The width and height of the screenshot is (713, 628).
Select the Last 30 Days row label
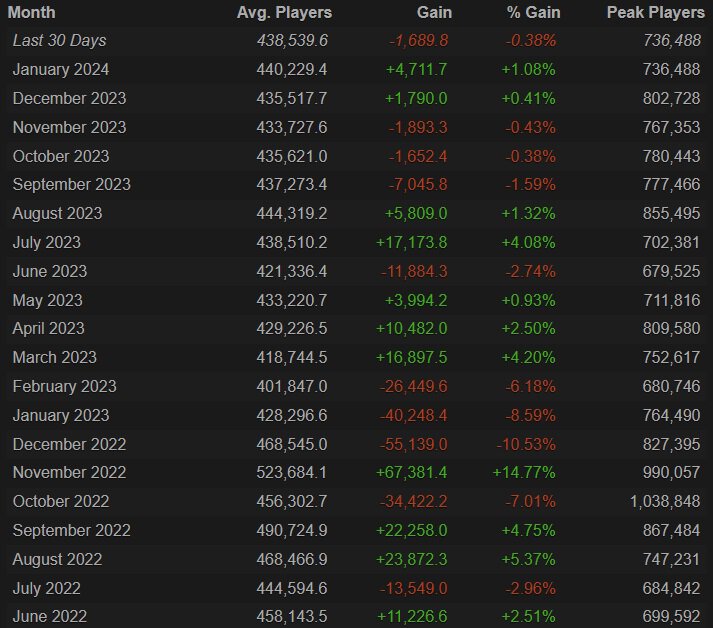click(60, 41)
